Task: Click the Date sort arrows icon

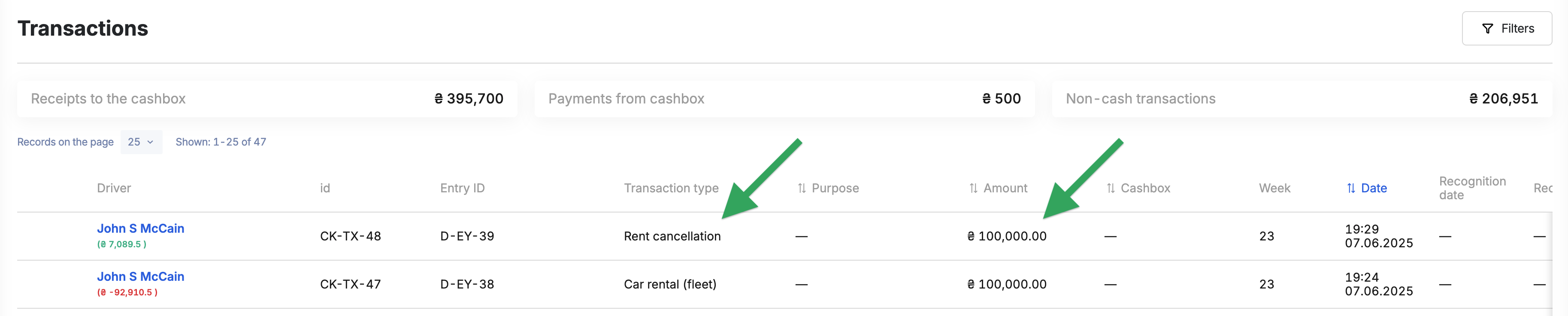Action: coord(1351,188)
